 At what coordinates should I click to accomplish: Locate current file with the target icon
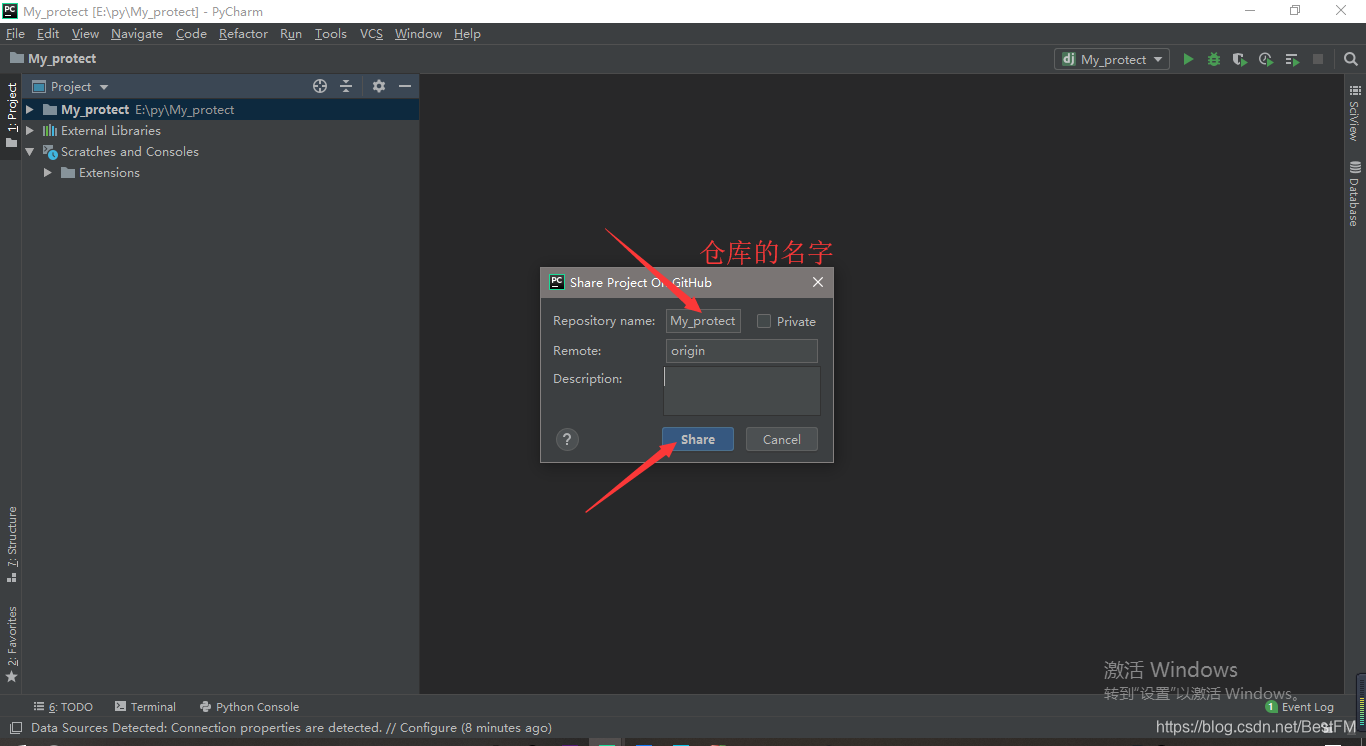tap(320, 86)
